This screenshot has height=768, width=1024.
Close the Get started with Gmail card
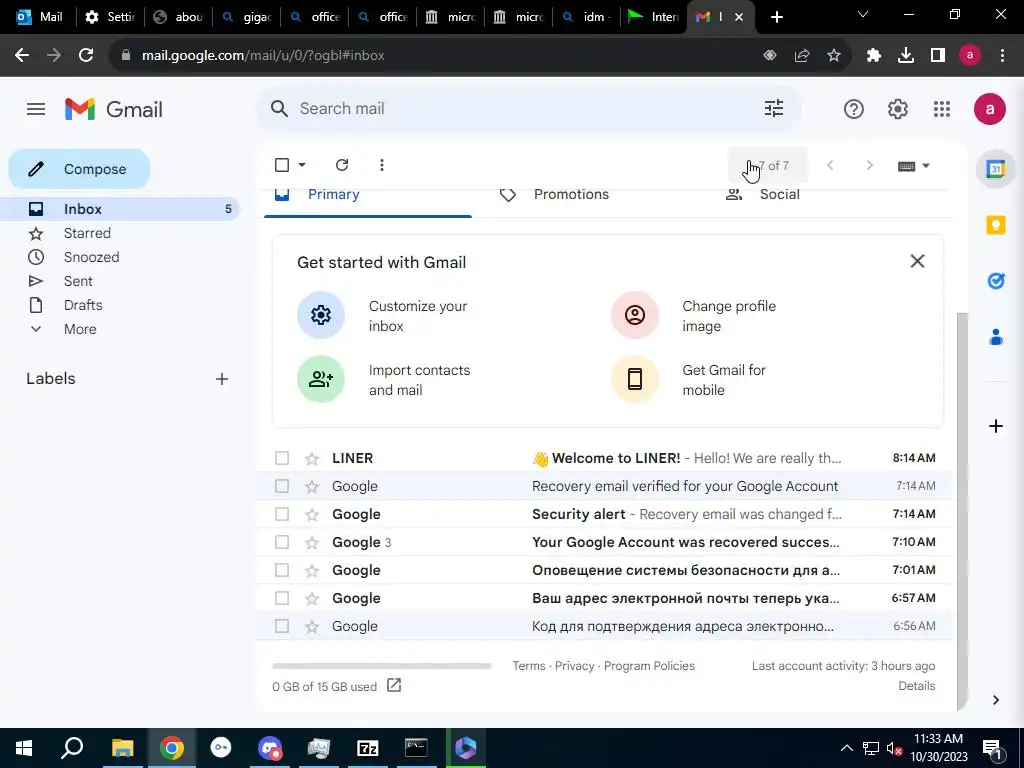[917, 261]
